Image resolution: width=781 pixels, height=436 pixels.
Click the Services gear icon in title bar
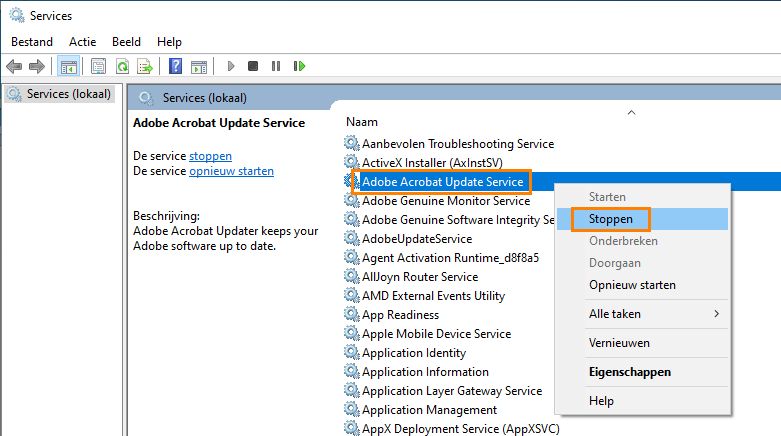coord(17,15)
